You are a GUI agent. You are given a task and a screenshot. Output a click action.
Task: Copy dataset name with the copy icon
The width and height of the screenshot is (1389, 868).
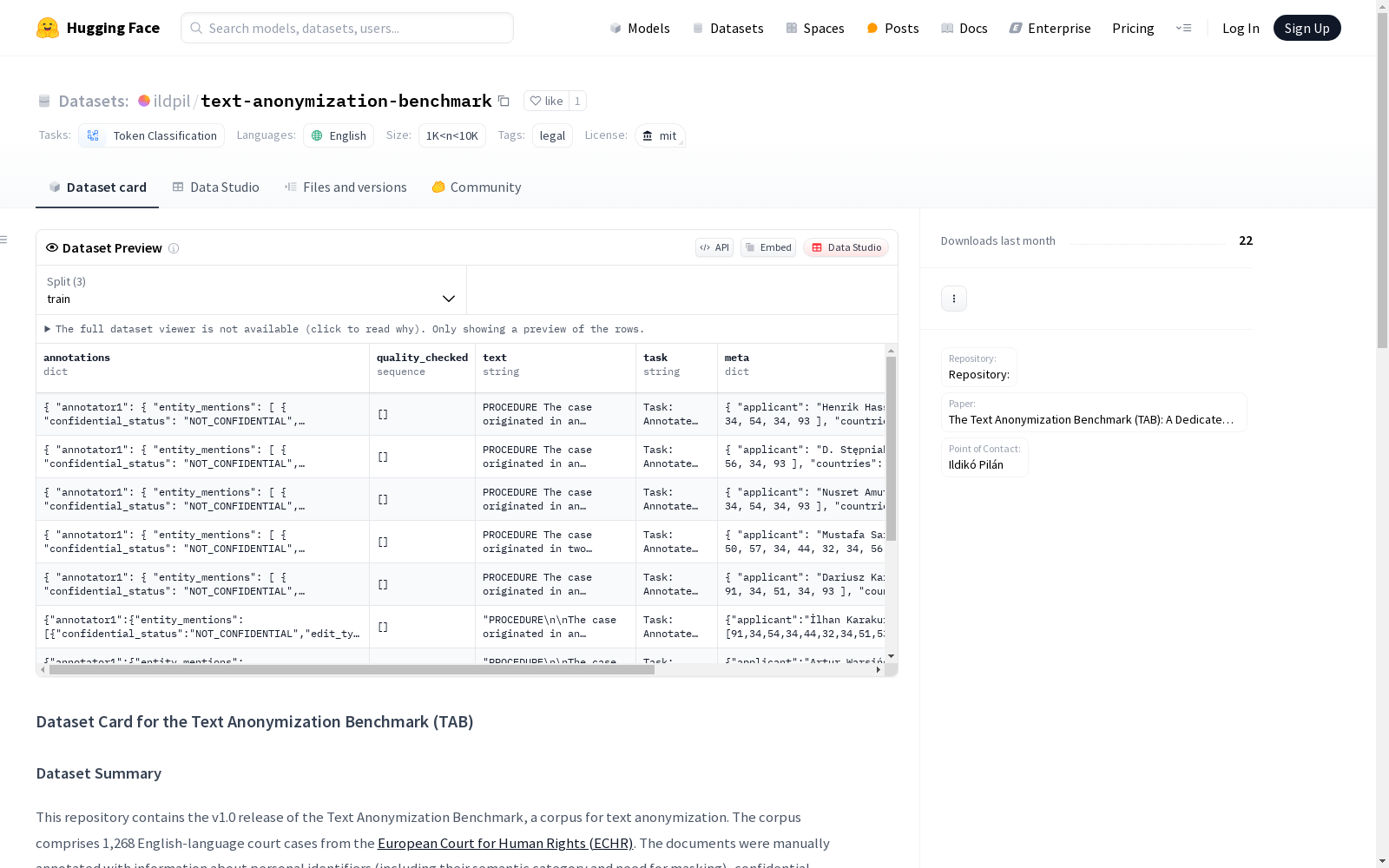click(x=504, y=101)
